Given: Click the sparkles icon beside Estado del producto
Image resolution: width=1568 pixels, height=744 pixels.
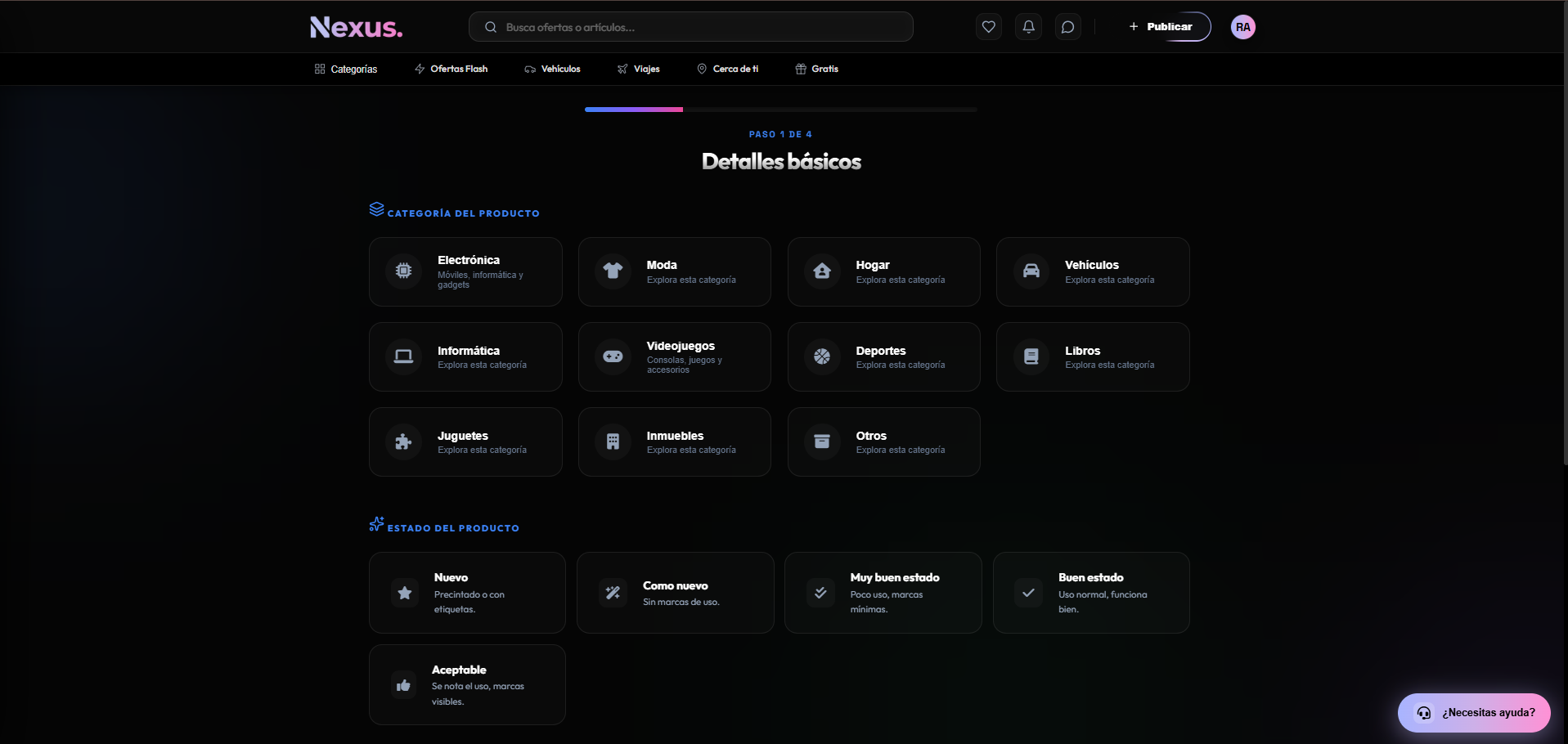Looking at the screenshot, I should pos(376,524).
